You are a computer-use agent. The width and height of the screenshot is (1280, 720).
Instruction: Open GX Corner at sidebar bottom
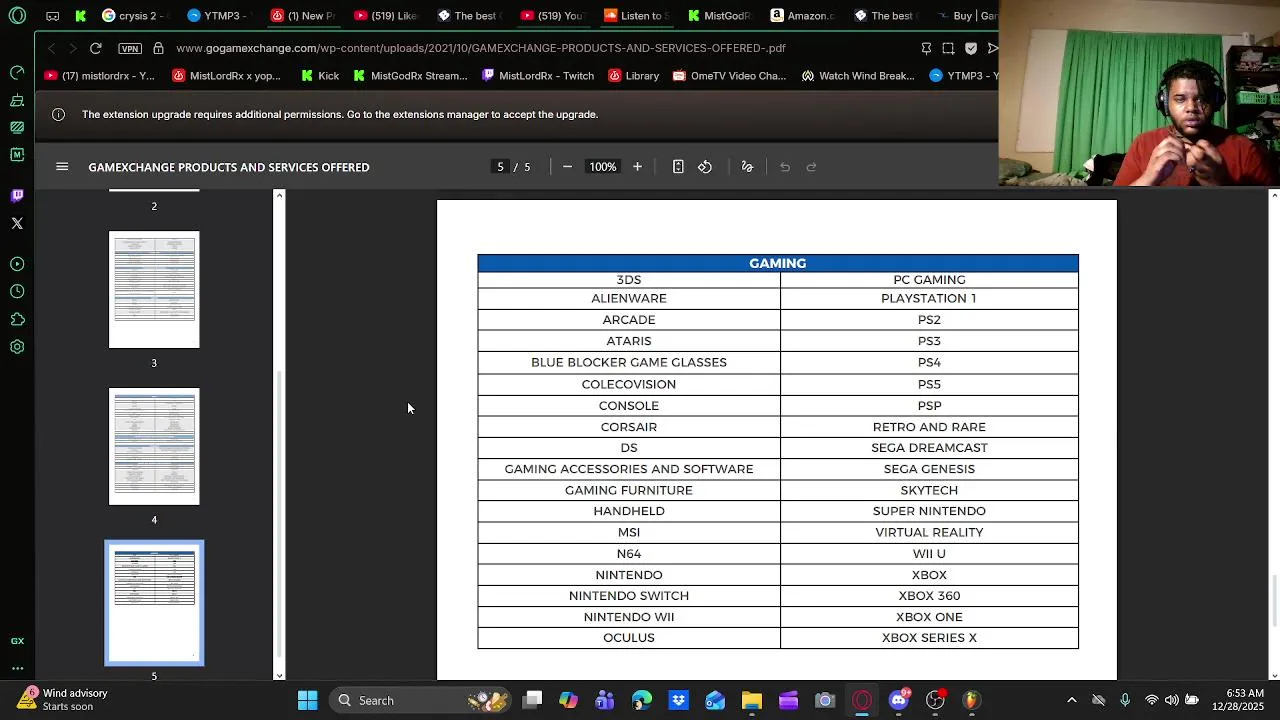coord(17,641)
